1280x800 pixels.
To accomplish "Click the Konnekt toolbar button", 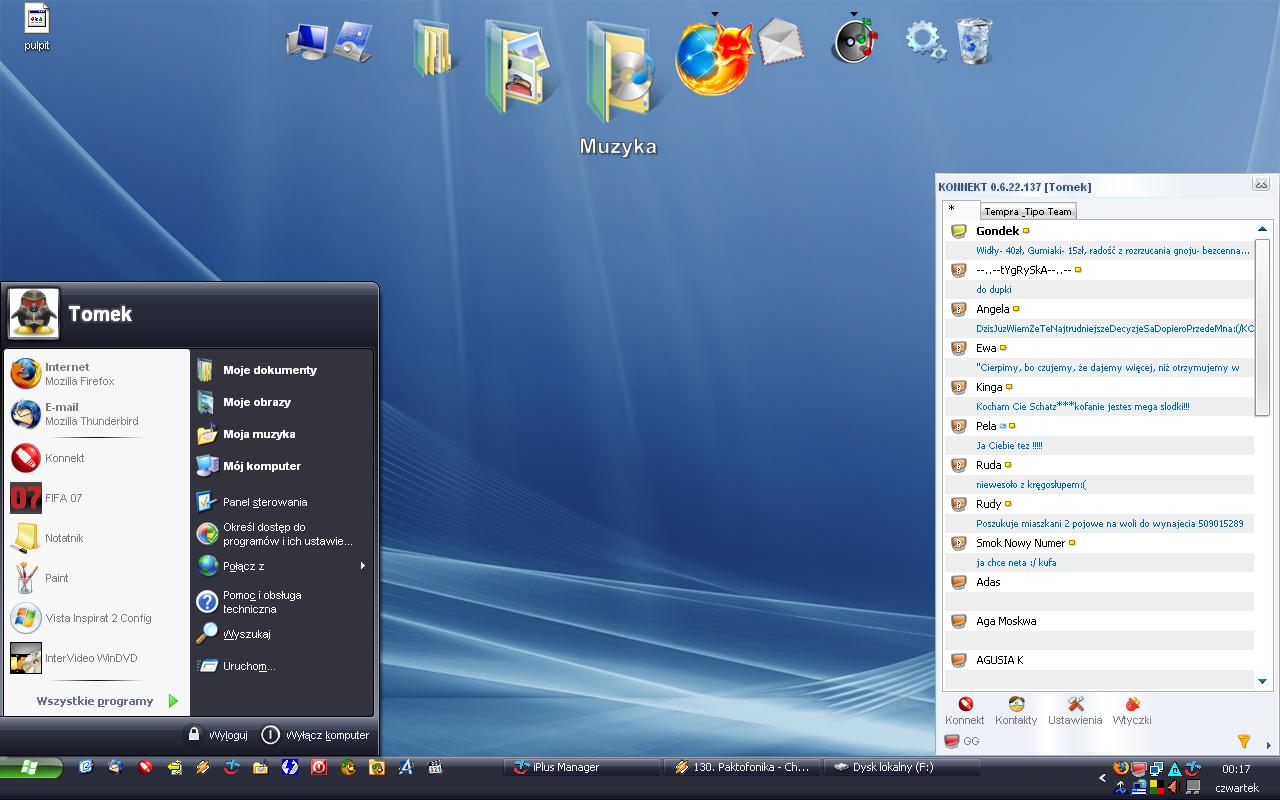I will coord(965,711).
